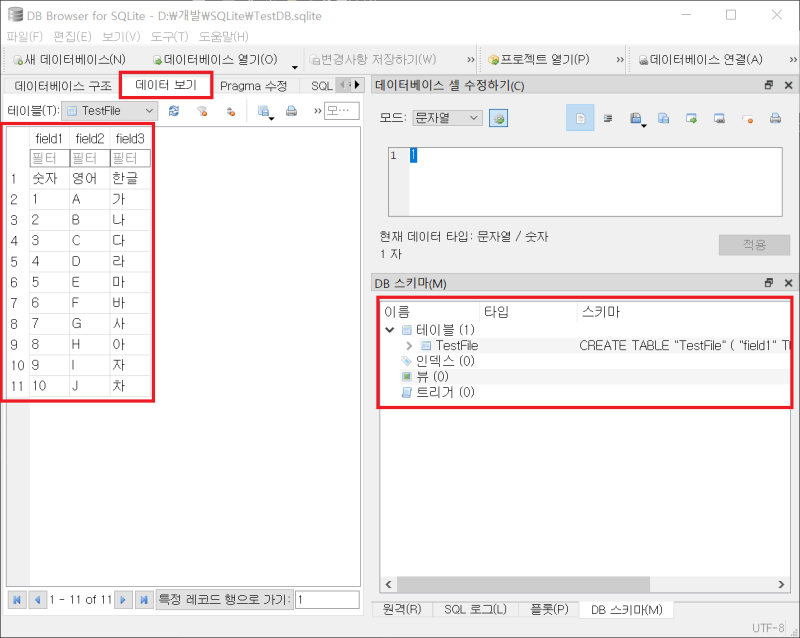Image resolution: width=800 pixels, height=638 pixels.
Task: Select the cell containing 한글
Action: click(x=130, y=178)
